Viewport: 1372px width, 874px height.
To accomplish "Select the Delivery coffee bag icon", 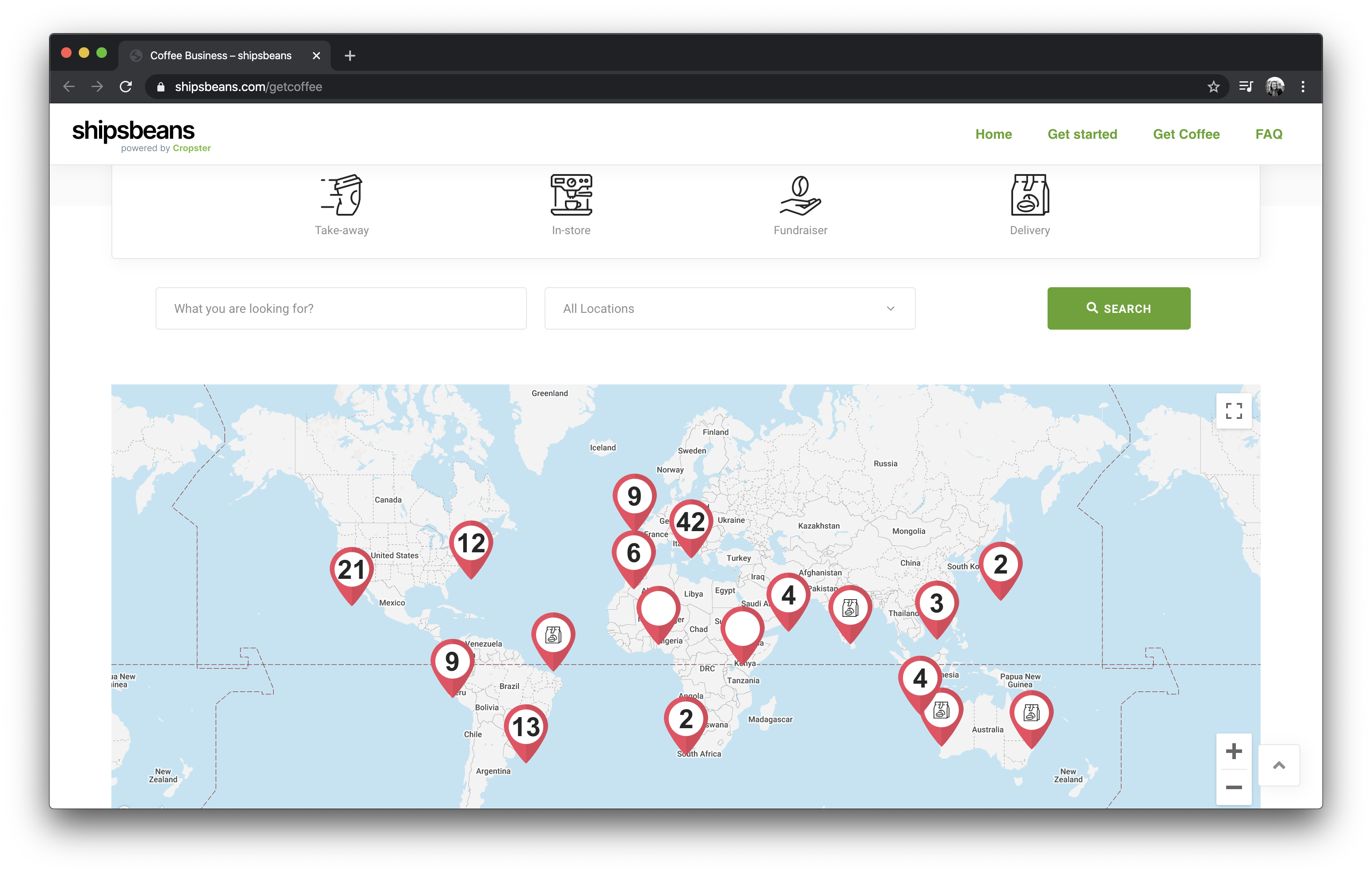I will click(x=1029, y=195).
